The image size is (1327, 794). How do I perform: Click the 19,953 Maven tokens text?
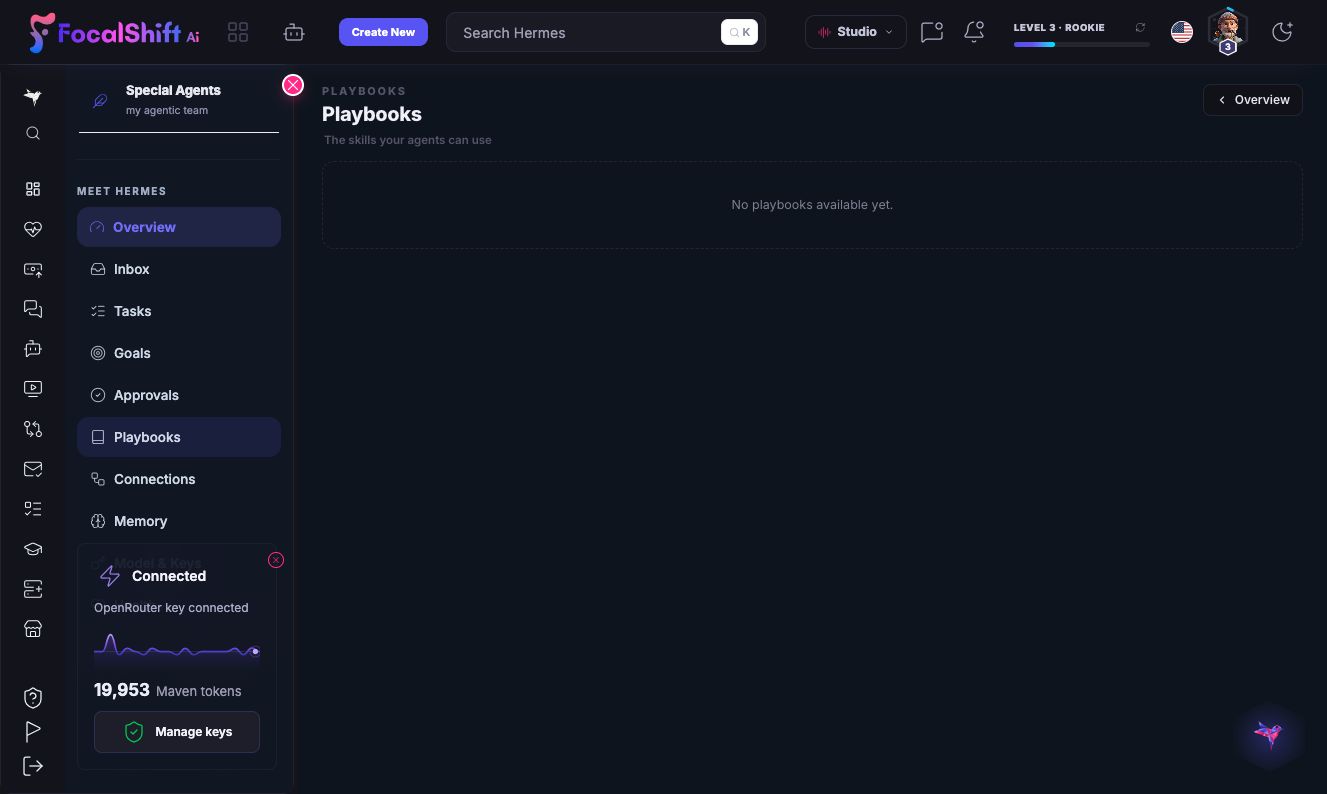(x=167, y=690)
